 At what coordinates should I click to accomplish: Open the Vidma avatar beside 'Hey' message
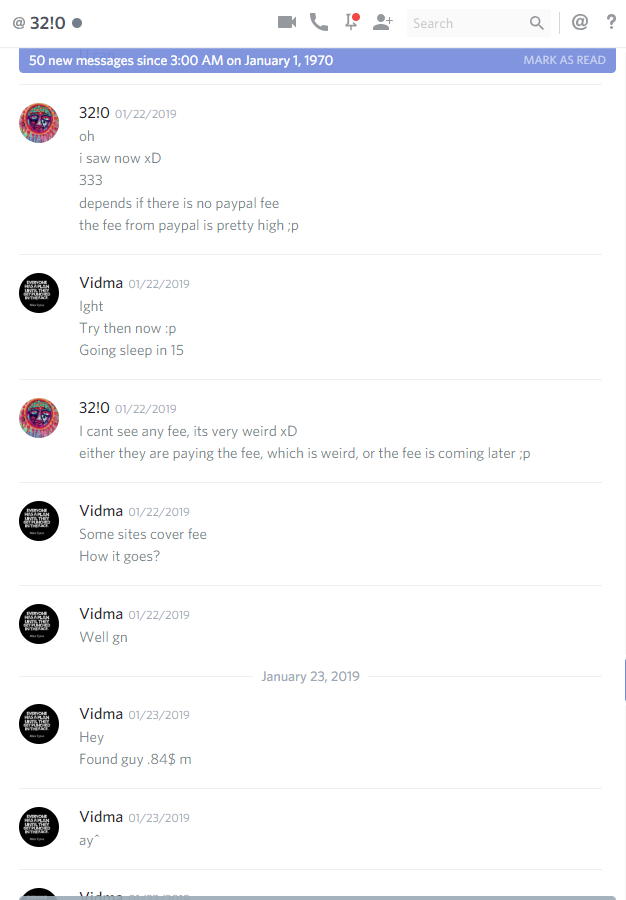point(39,724)
